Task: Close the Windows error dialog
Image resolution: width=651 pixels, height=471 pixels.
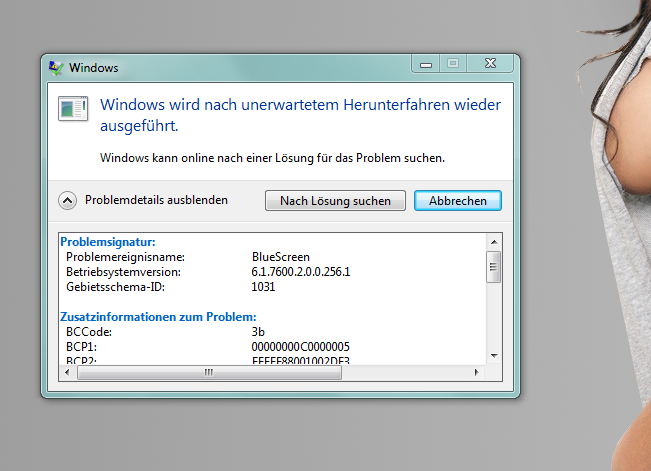Action: click(x=490, y=64)
